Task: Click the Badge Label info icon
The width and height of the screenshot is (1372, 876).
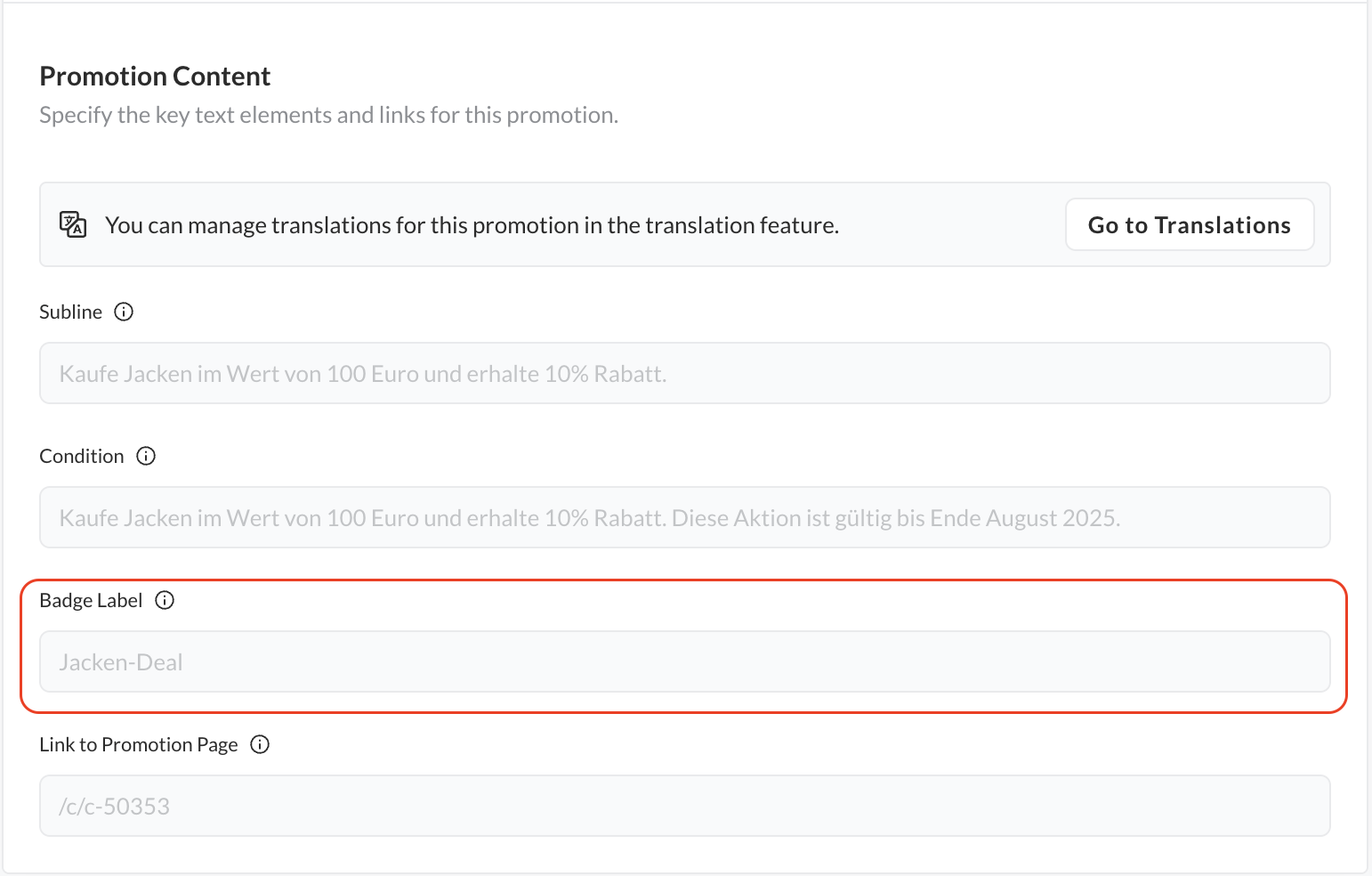Action: point(165,600)
